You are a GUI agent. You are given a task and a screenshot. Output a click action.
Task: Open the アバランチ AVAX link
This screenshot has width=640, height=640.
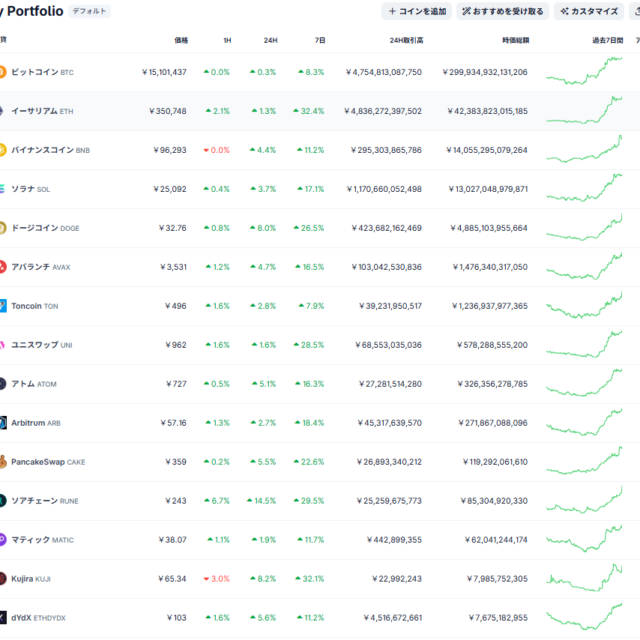click(41, 267)
